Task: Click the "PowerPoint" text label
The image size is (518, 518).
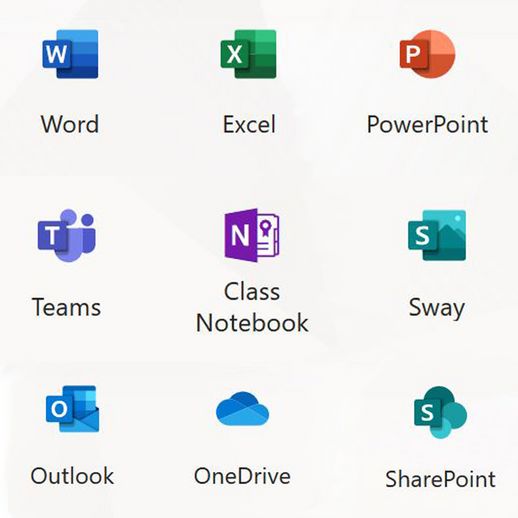Action: pos(427,124)
